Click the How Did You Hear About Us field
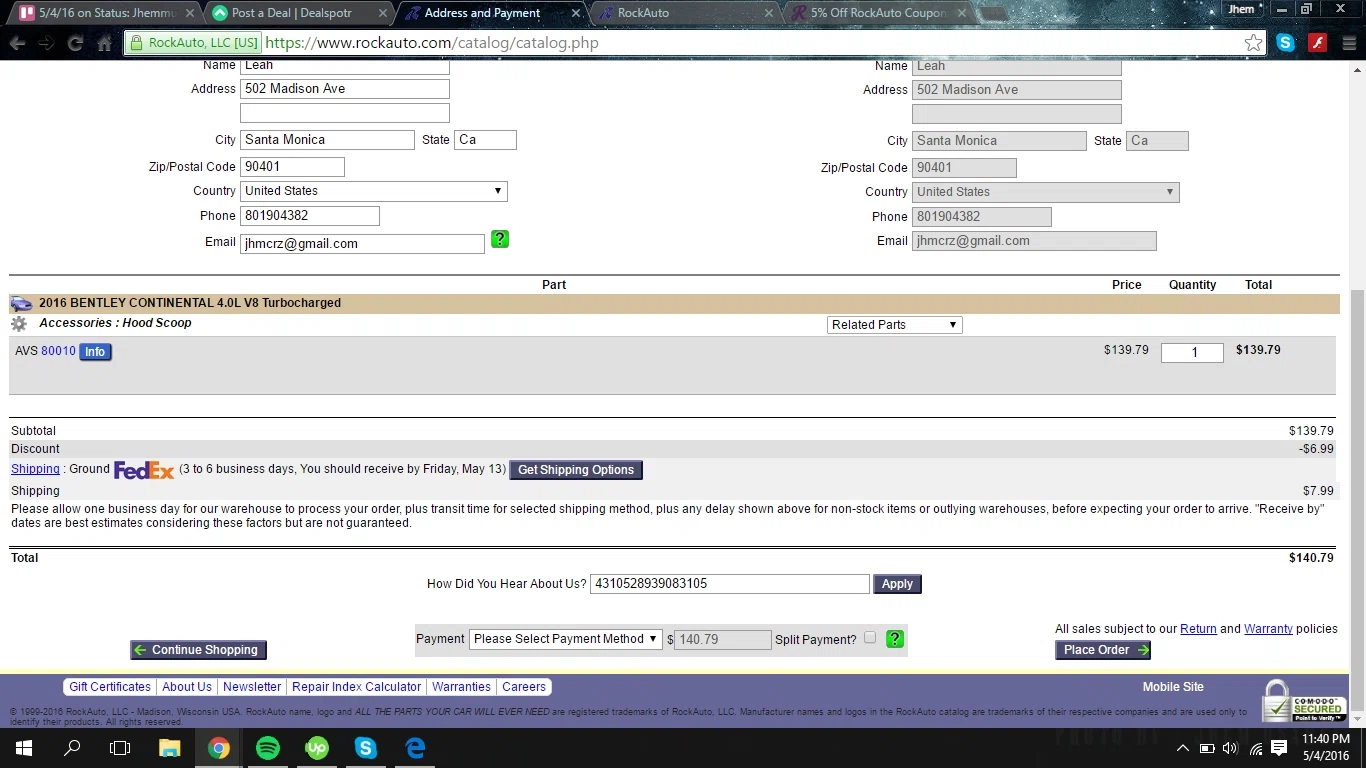 tap(730, 584)
